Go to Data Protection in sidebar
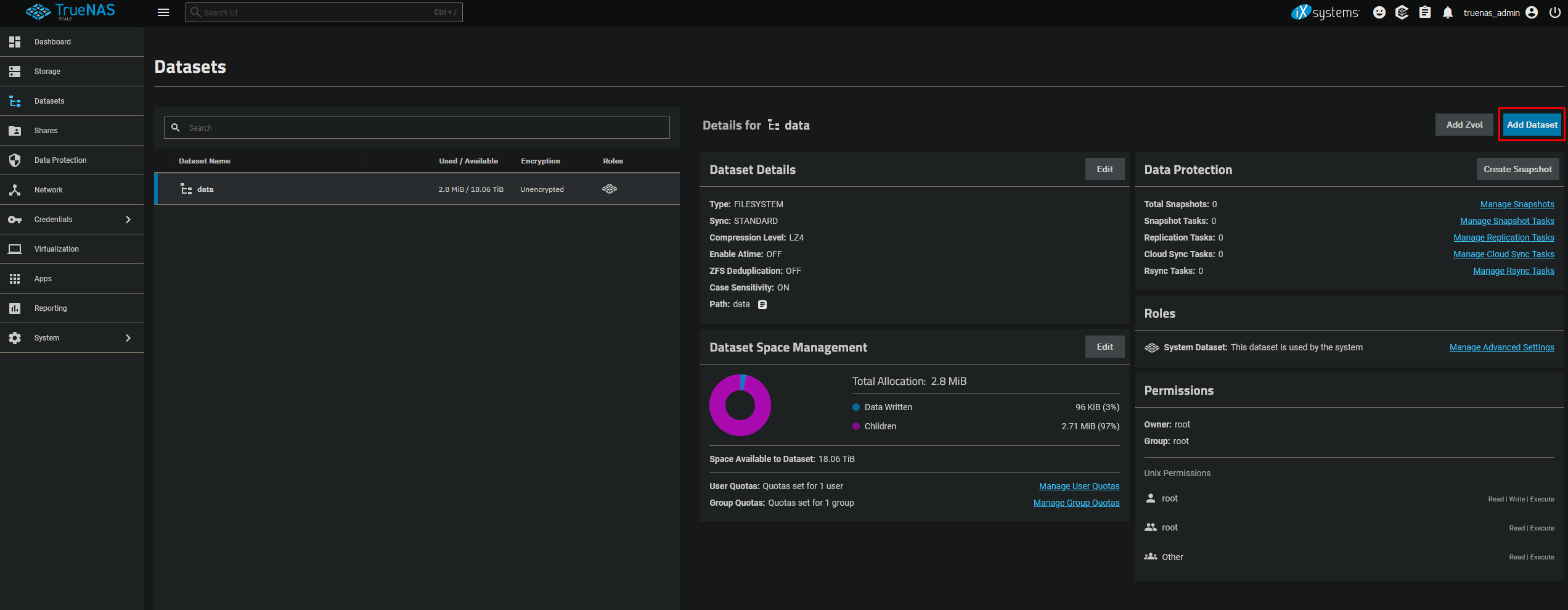 60,160
